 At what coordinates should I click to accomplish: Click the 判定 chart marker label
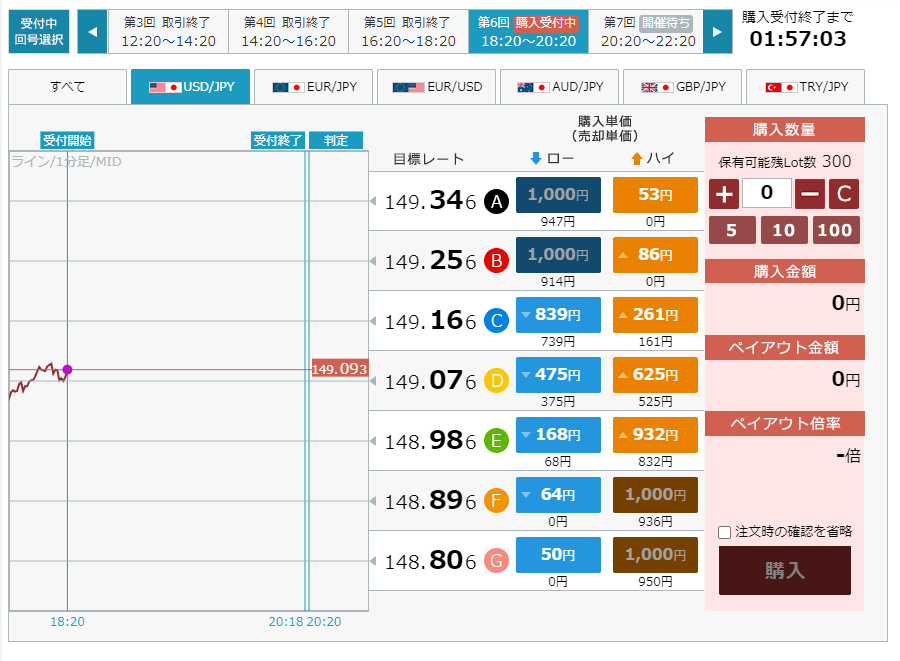tap(336, 140)
